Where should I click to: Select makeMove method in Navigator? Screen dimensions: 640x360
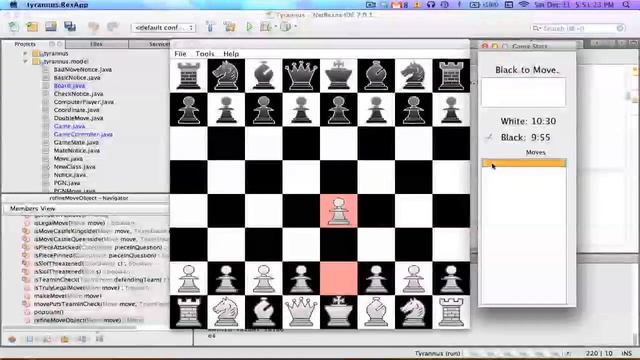coord(68,296)
